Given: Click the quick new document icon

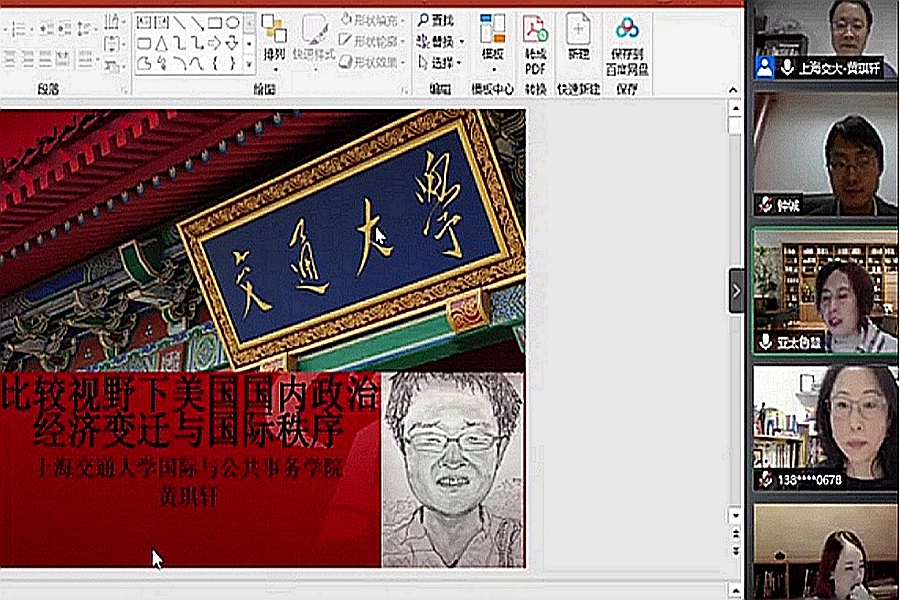Looking at the screenshot, I should click(578, 30).
